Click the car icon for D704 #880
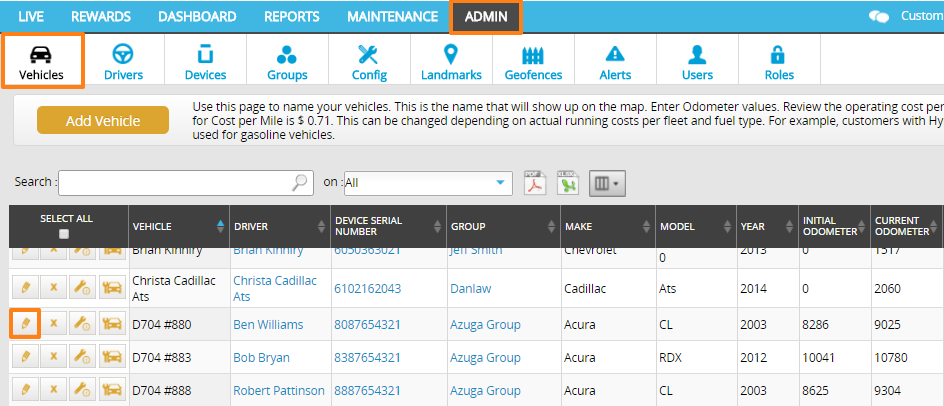 tap(112, 324)
